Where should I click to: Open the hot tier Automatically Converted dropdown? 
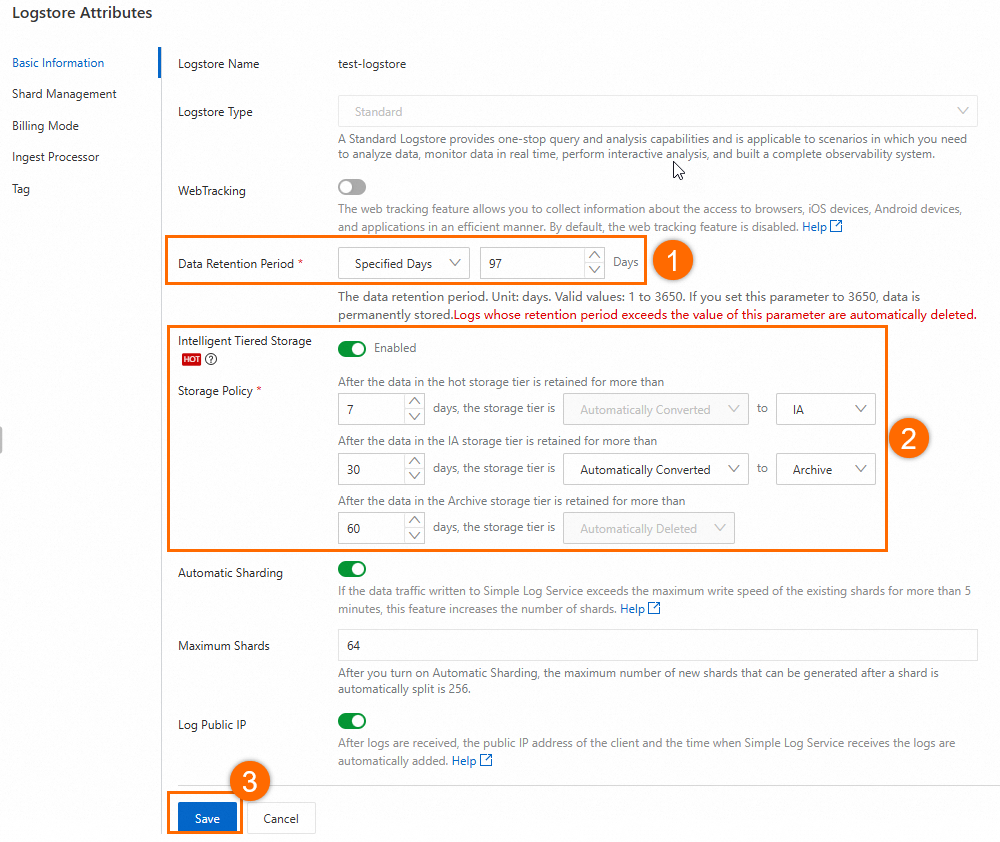656,409
